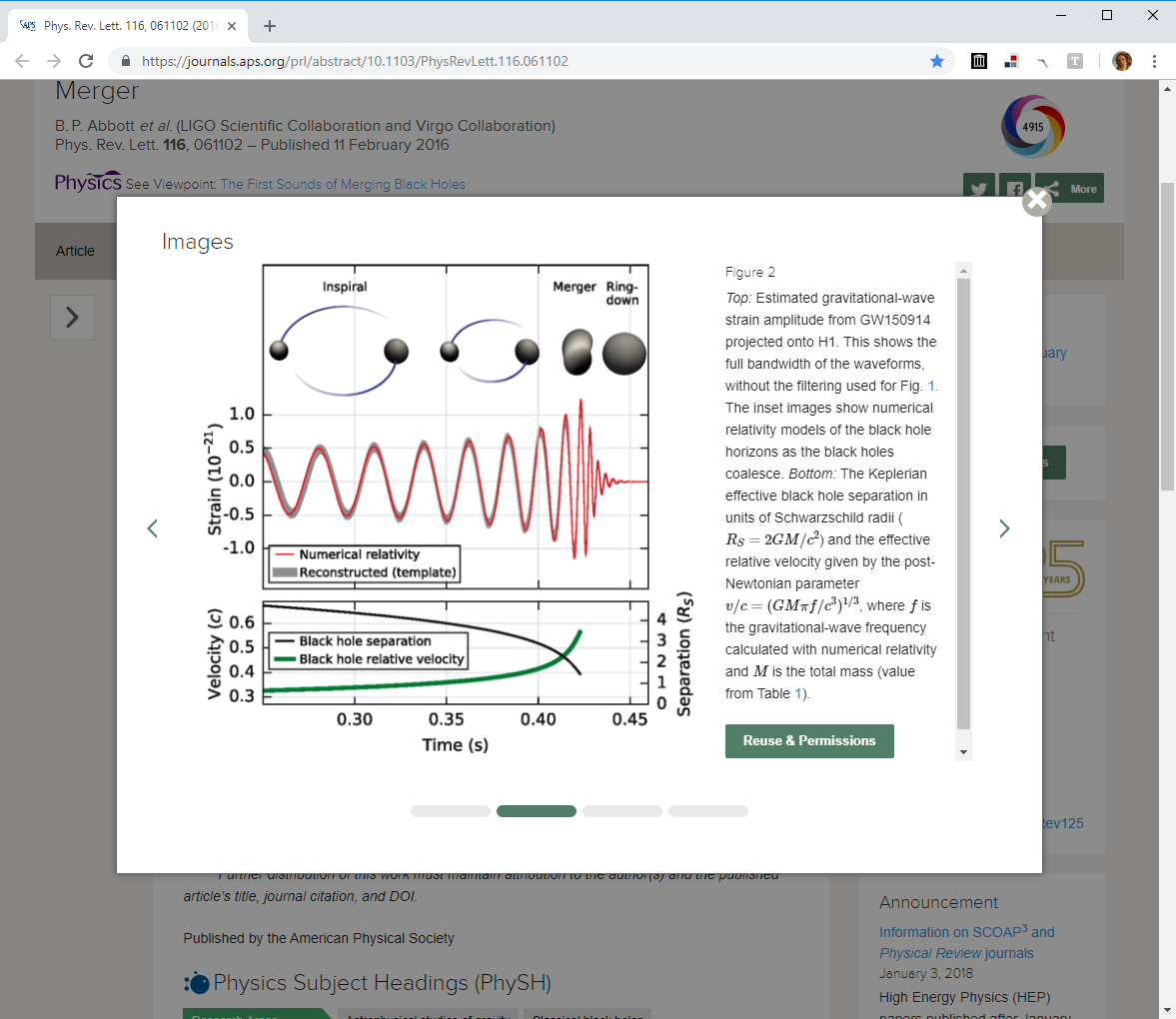The width and height of the screenshot is (1176, 1019).
Task: Select the first image pagination indicator
Action: click(450, 811)
